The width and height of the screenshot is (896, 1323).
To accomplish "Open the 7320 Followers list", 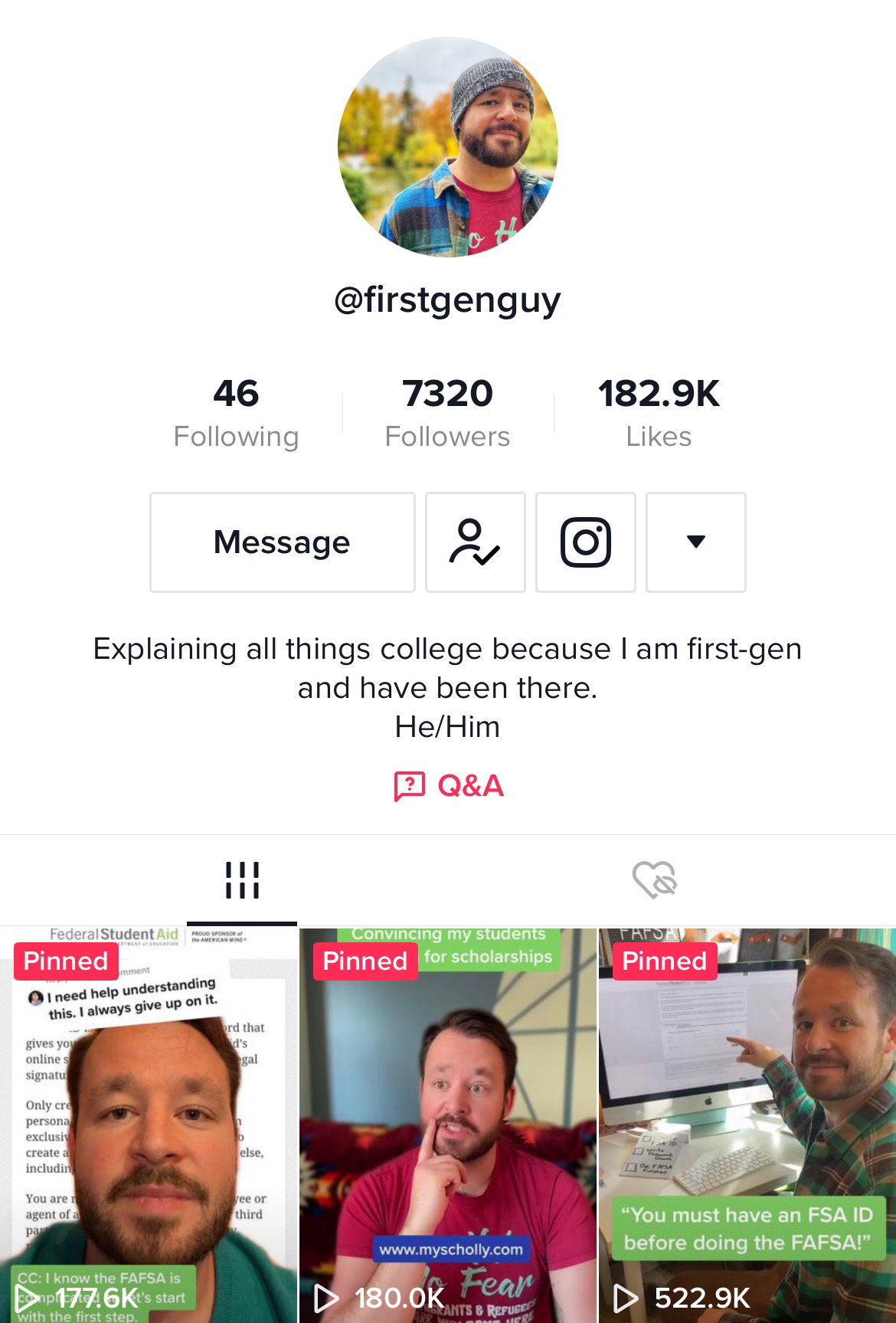I will [x=448, y=413].
